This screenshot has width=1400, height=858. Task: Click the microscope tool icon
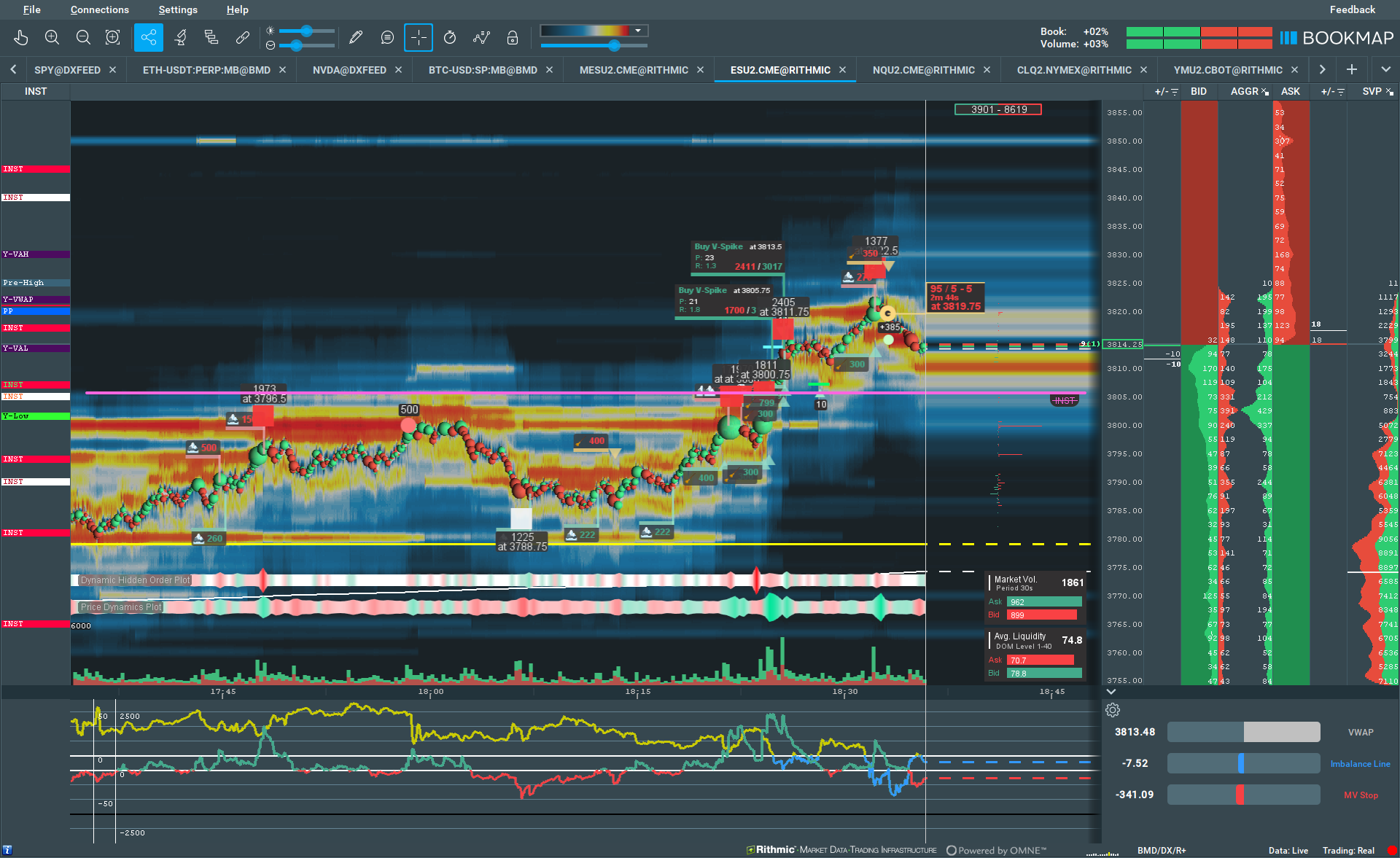click(180, 37)
